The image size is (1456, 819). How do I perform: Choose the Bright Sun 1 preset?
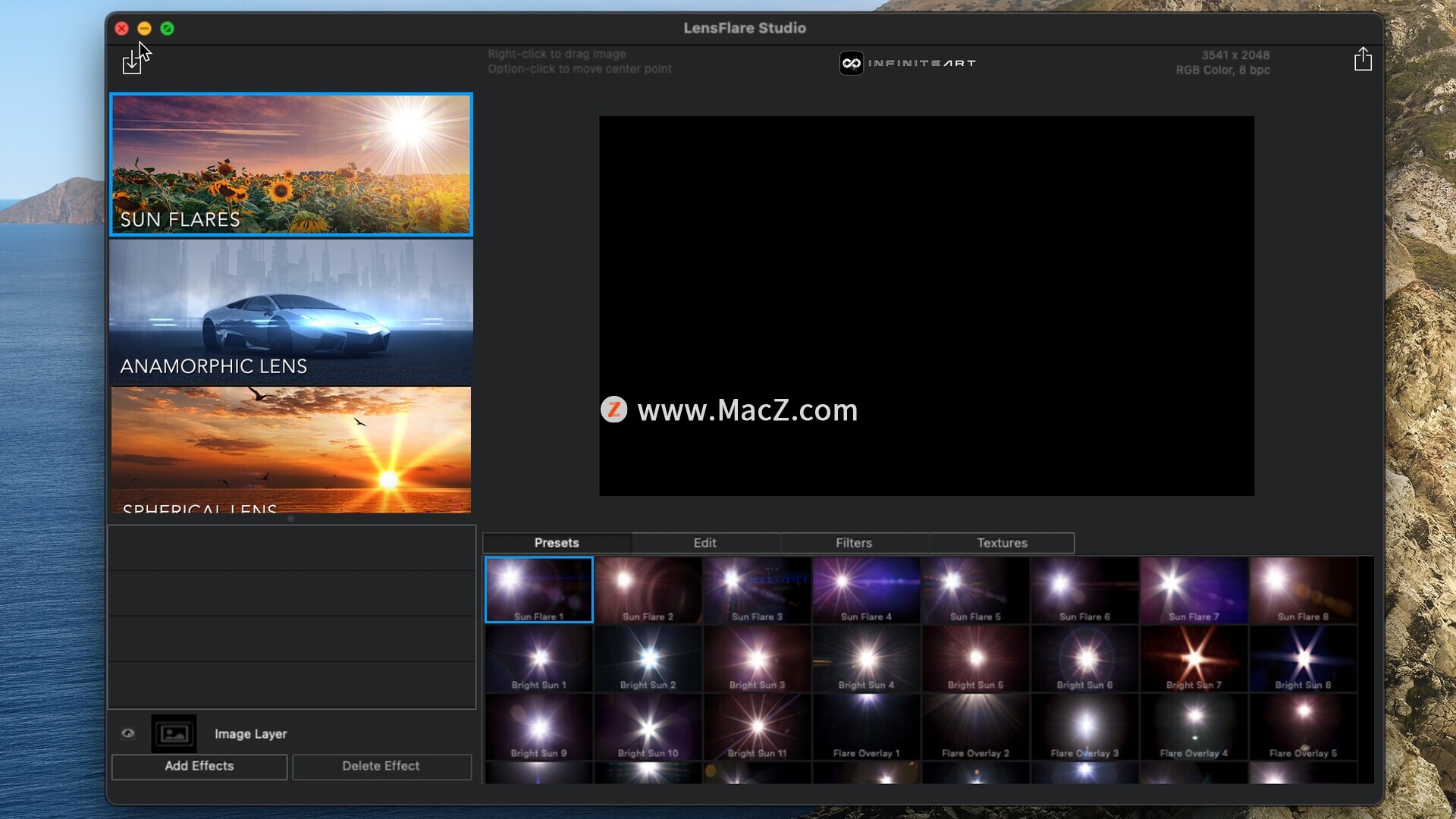pos(539,658)
